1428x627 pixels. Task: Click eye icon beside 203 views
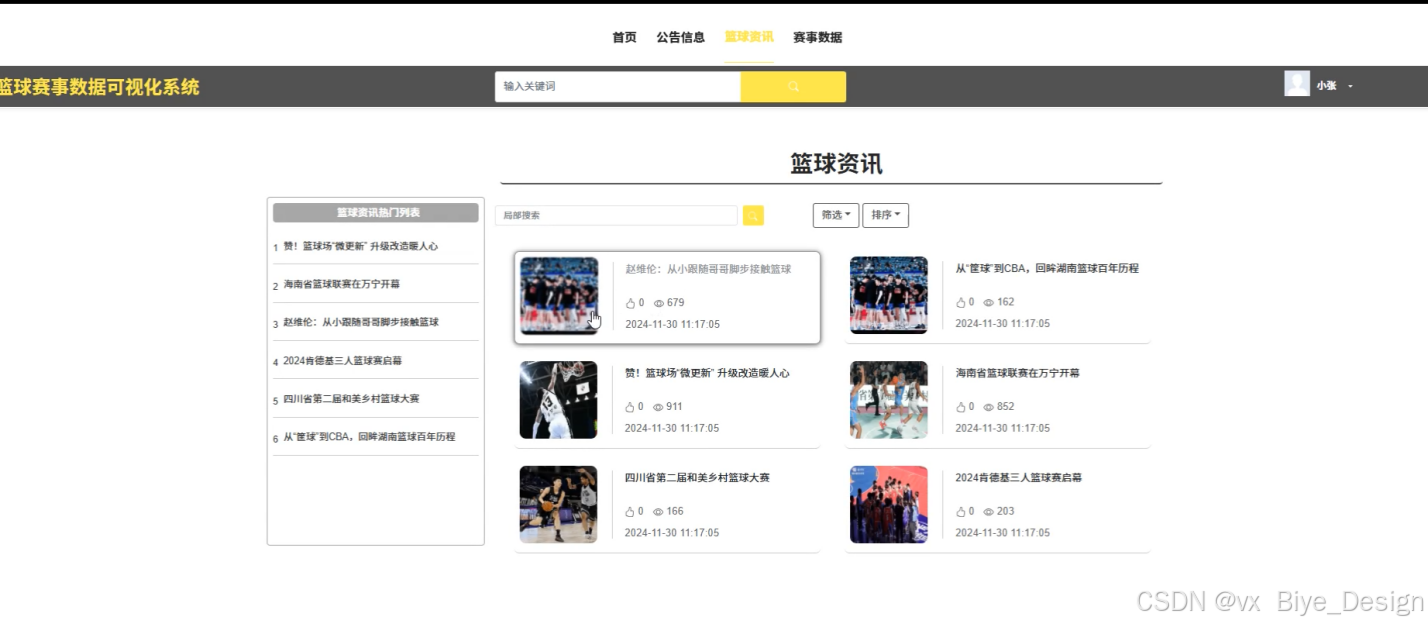coord(989,511)
